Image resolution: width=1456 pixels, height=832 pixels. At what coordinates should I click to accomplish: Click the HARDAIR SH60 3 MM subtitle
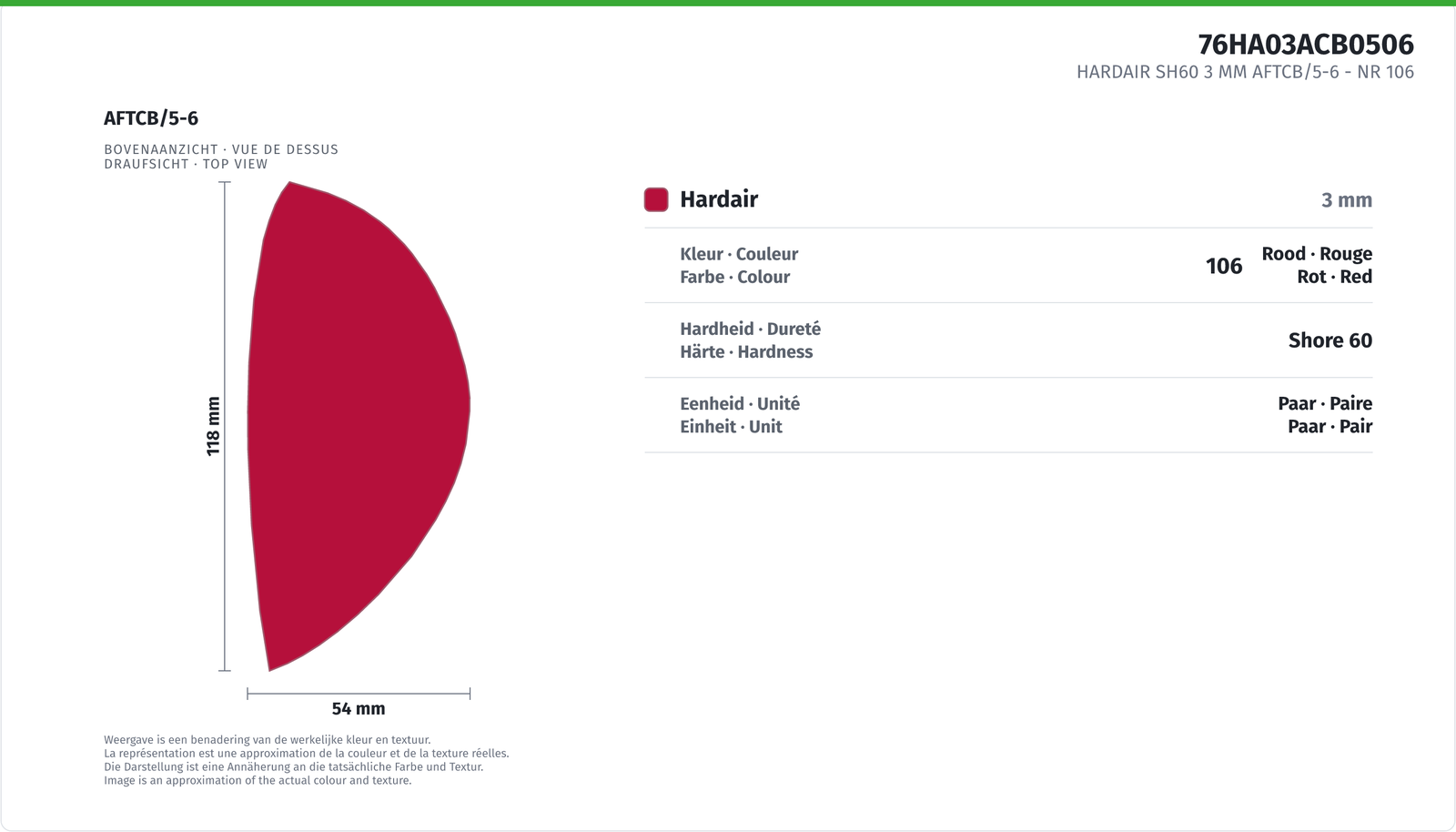tap(1245, 72)
